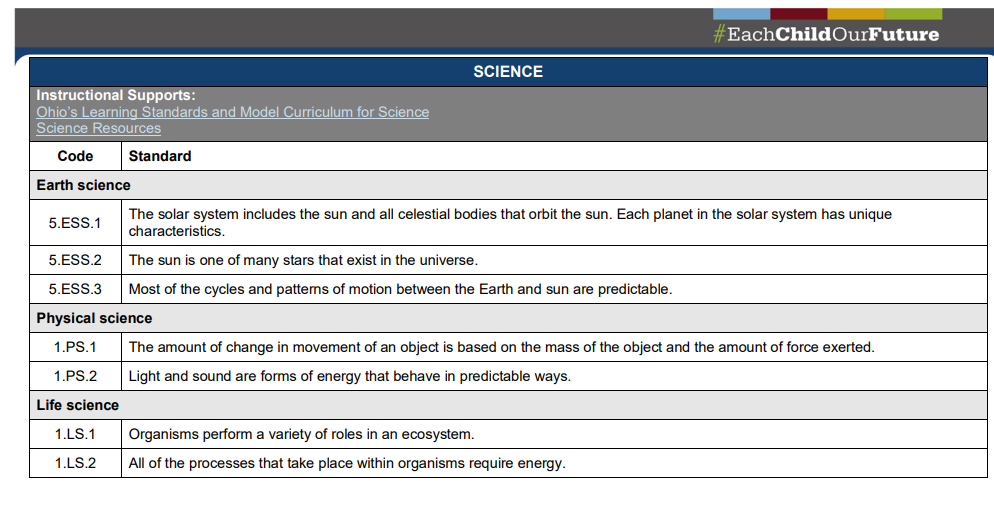Click the orange color block in header
994x505 pixels.
click(x=856, y=13)
